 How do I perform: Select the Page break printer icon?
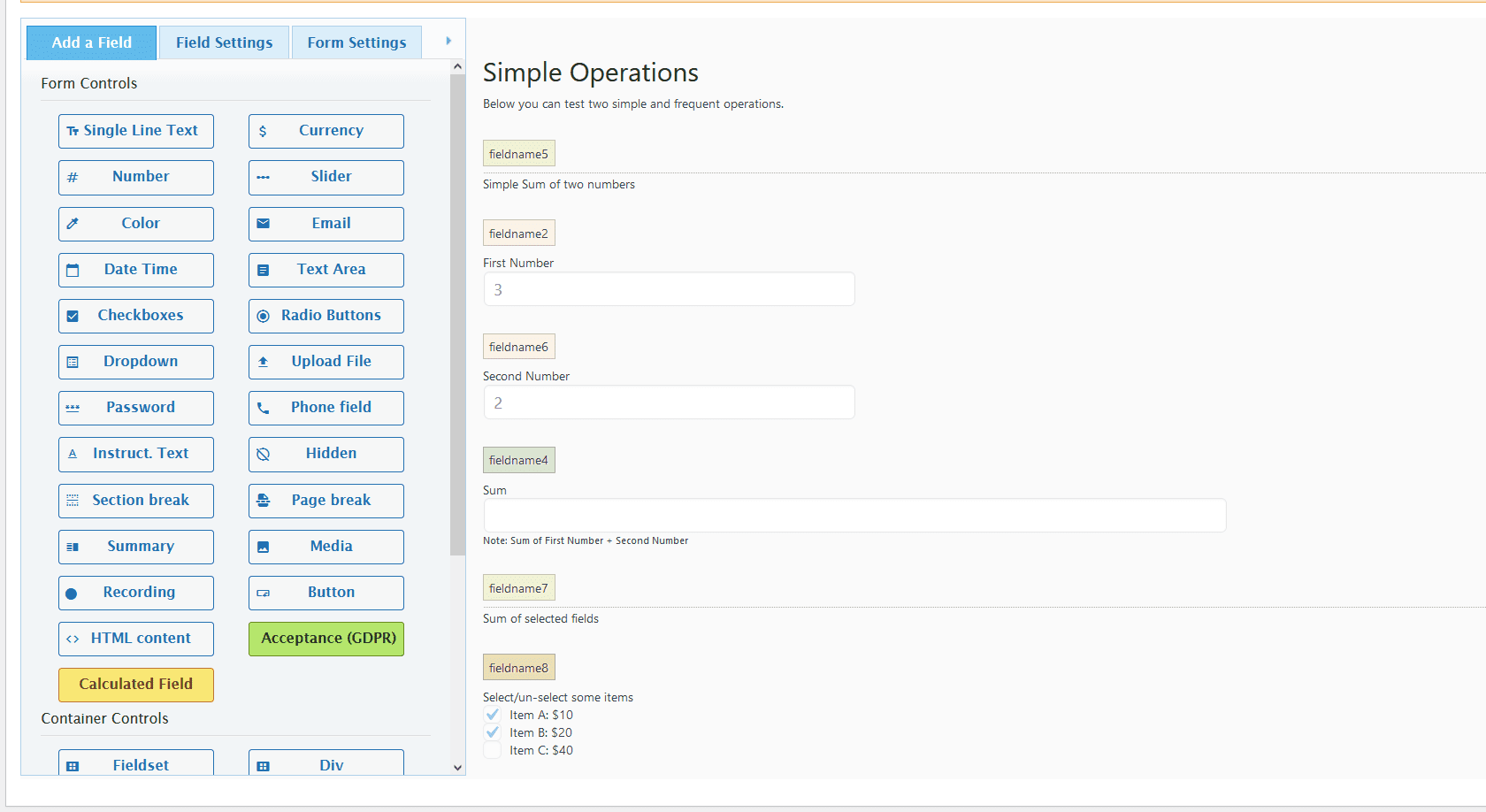tap(263, 501)
